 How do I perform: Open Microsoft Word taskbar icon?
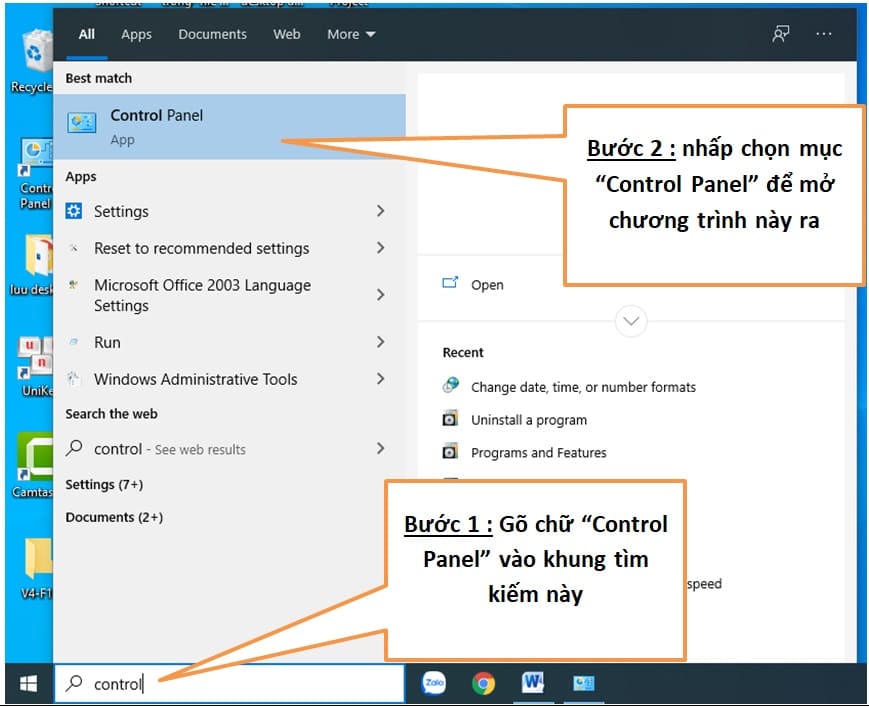click(x=533, y=684)
